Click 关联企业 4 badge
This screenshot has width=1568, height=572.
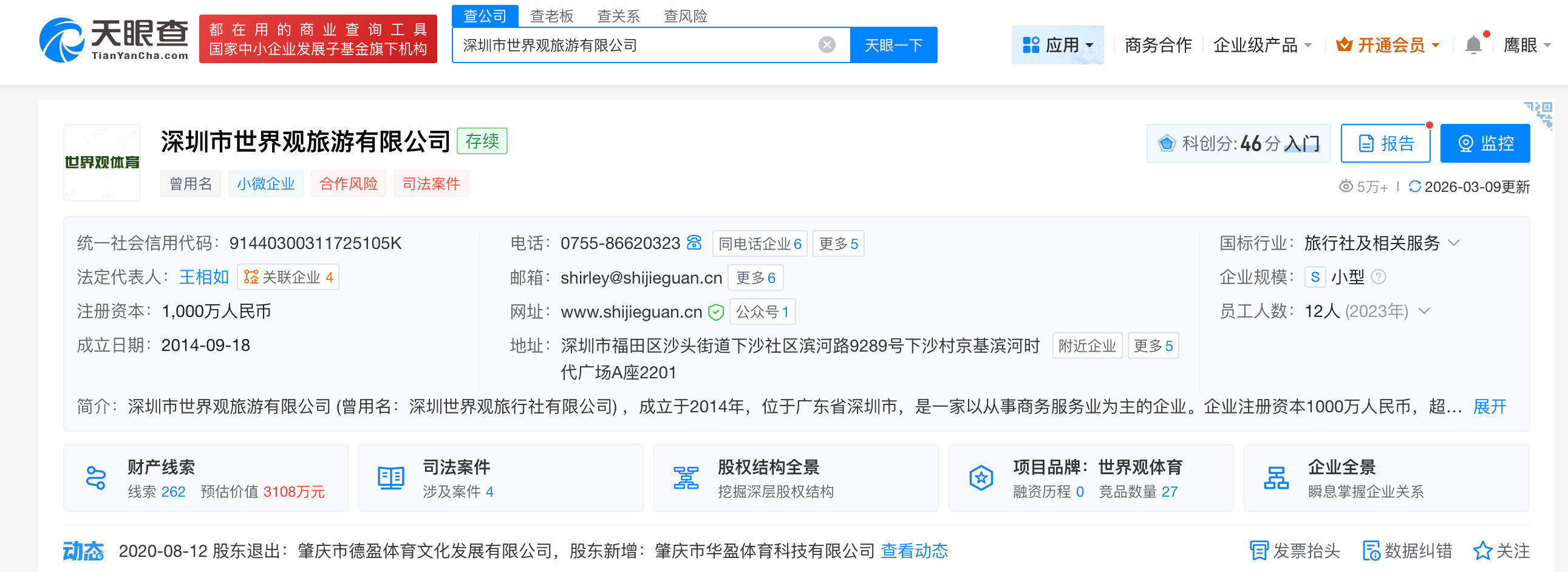pyautogui.click(x=288, y=277)
